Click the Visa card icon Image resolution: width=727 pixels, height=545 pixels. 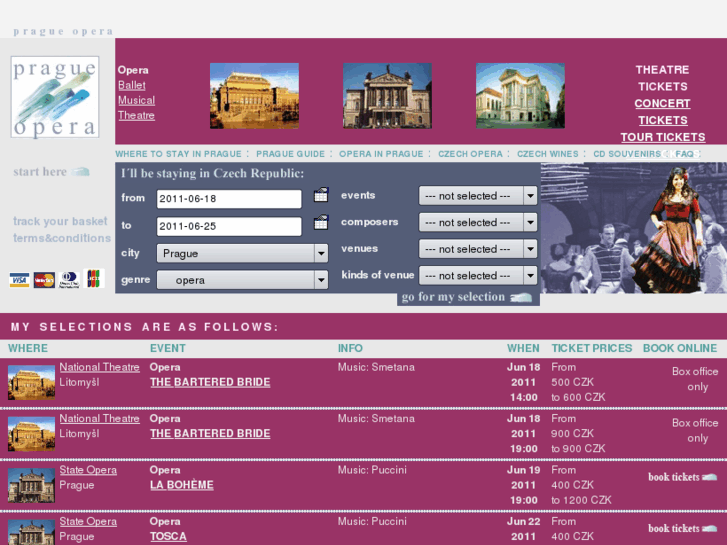click(x=19, y=280)
